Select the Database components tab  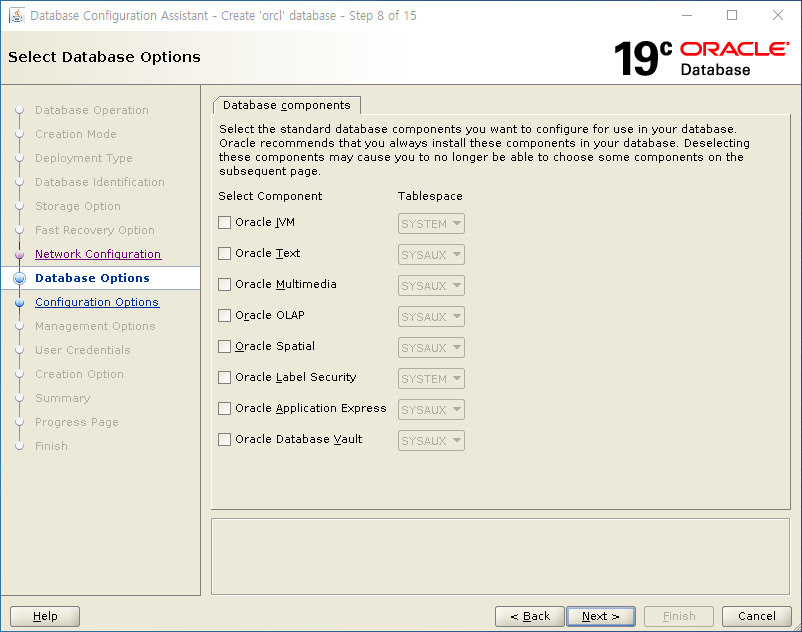pyautogui.click(x=287, y=105)
